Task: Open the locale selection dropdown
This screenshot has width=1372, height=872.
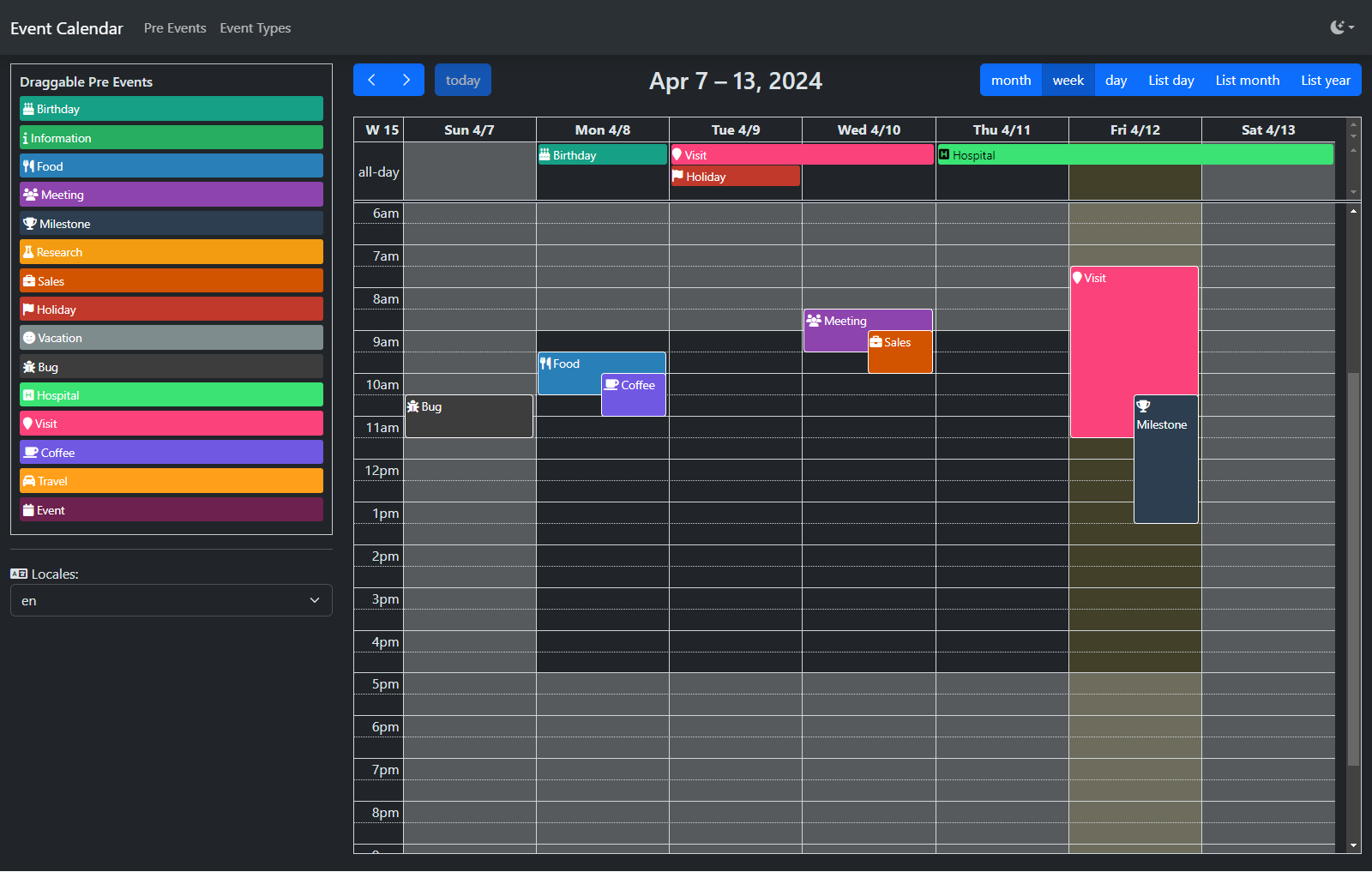Action: (171, 600)
